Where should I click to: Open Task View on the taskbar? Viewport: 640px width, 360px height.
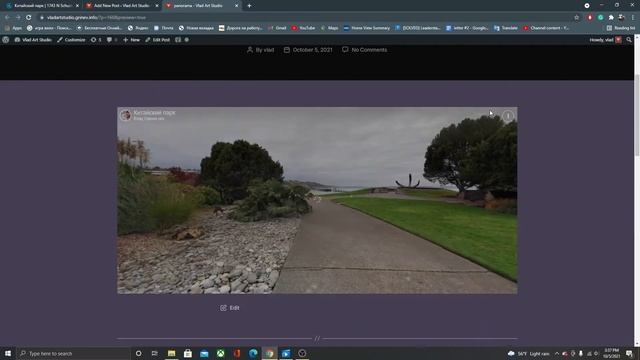pyautogui.click(x=154, y=353)
